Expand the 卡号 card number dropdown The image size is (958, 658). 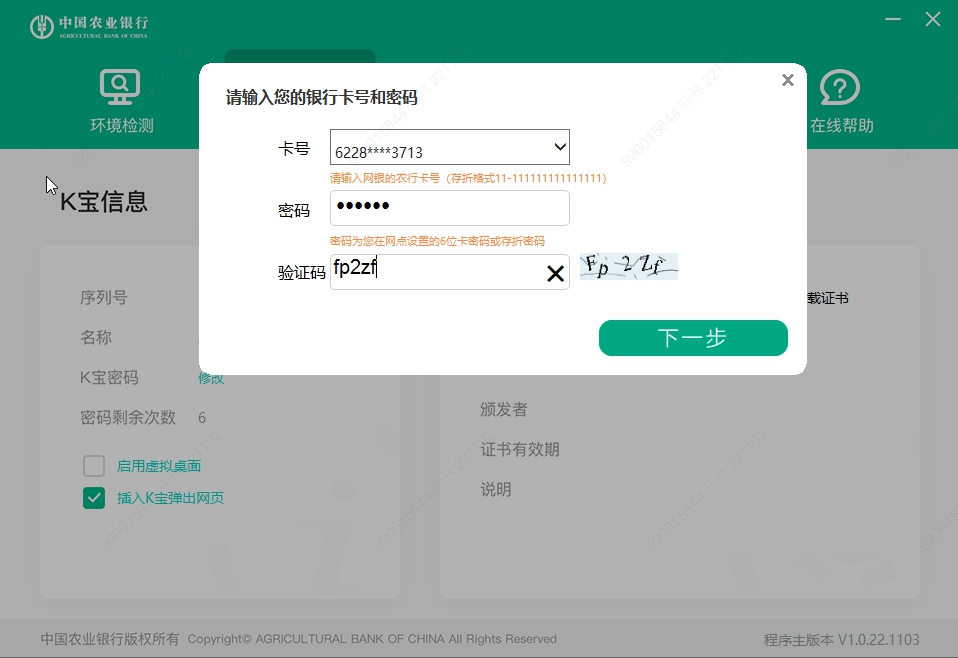(x=560, y=147)
